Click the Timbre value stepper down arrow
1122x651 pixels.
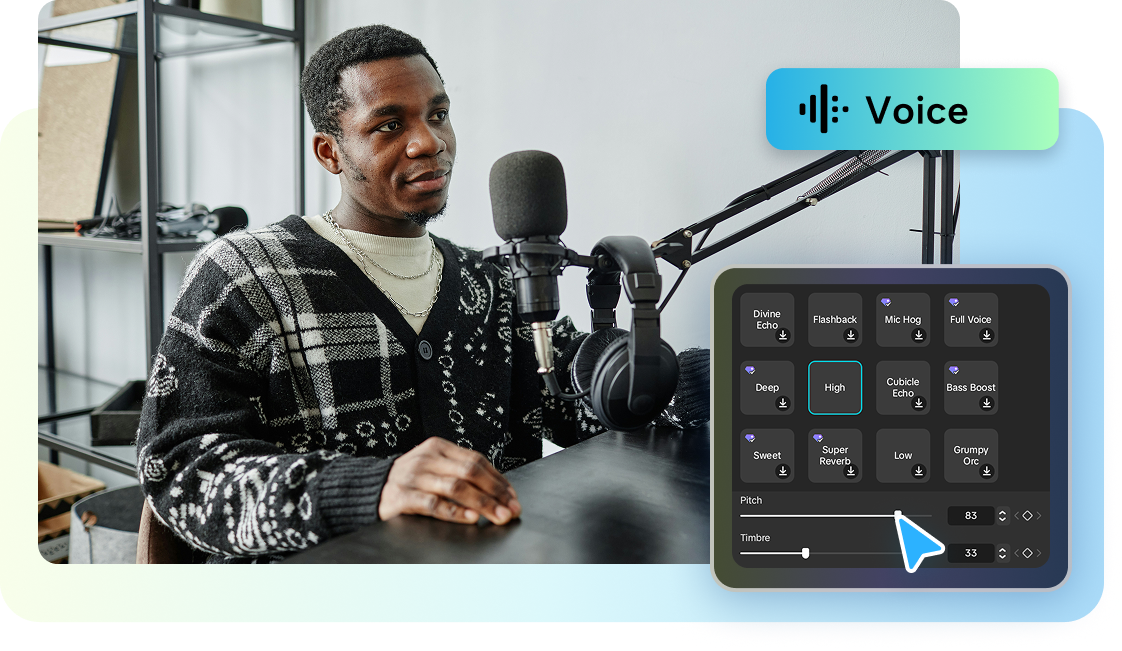tap(1004, 557)
